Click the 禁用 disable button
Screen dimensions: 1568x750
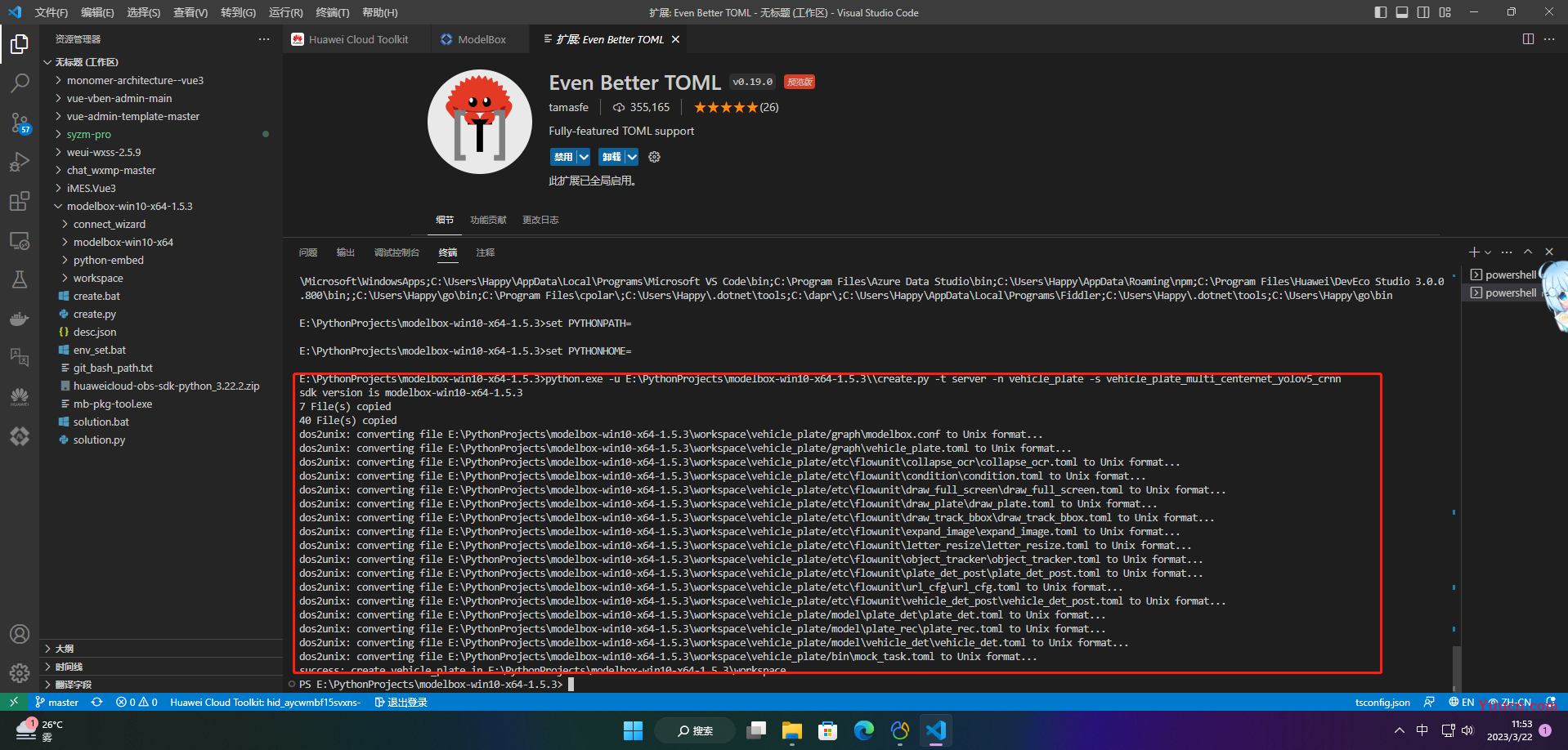tap(563, 157)
